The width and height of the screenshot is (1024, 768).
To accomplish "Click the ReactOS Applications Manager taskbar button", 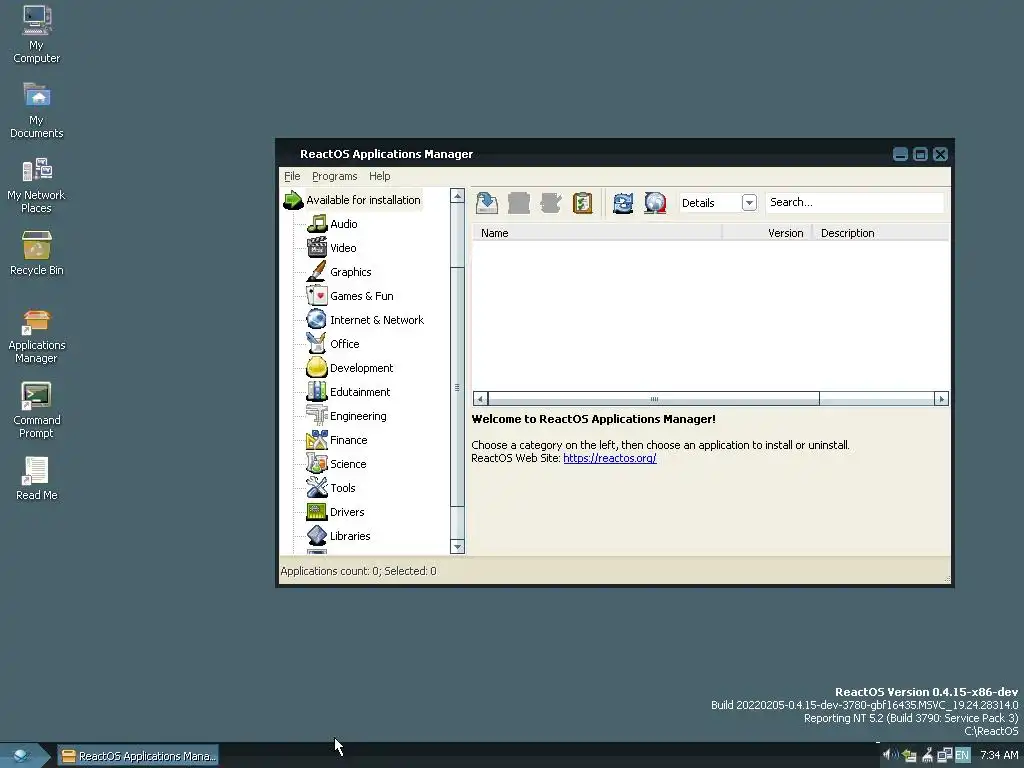I will [x=138, y=756].
